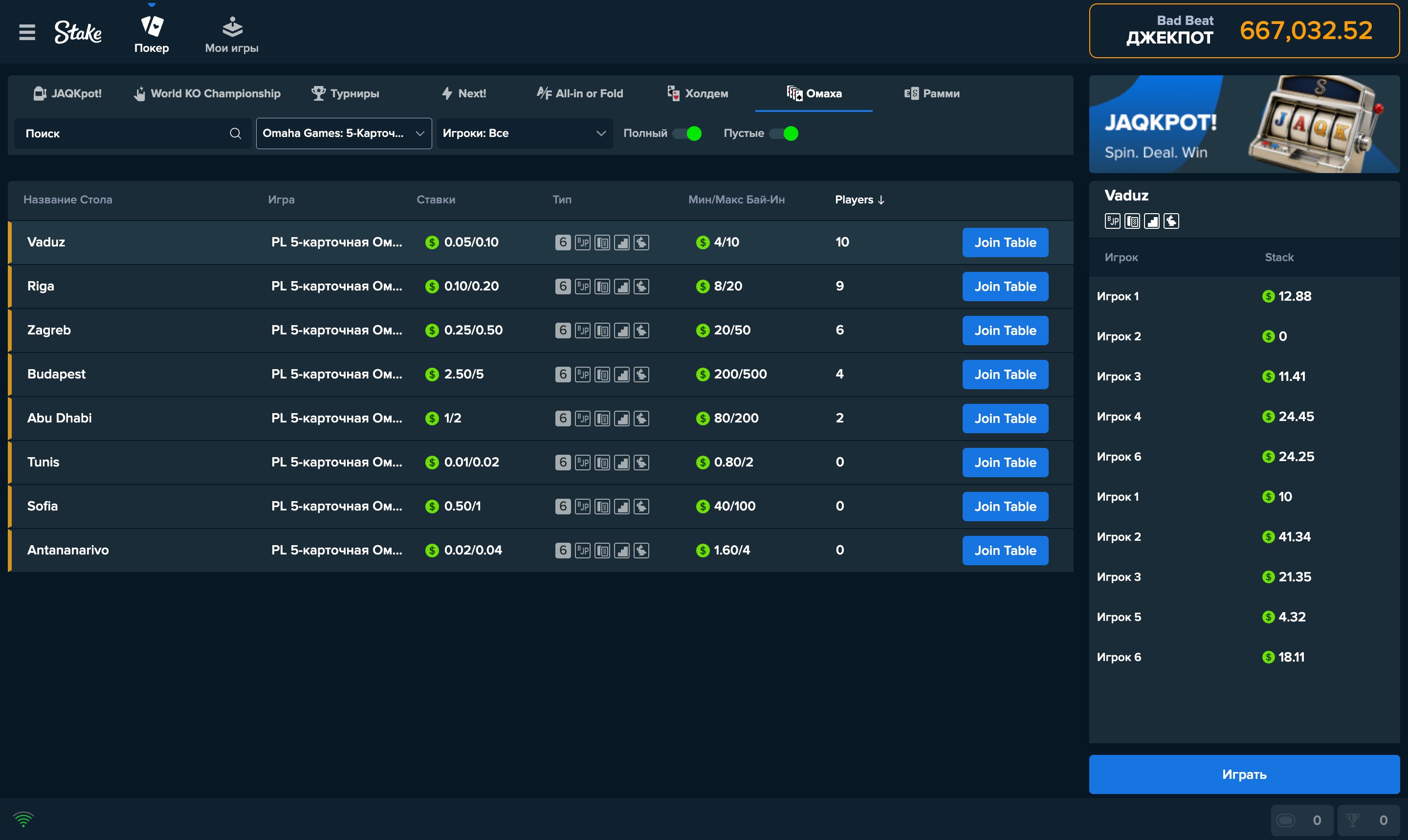Select the Budapest table name

click(x=57, y=375)
